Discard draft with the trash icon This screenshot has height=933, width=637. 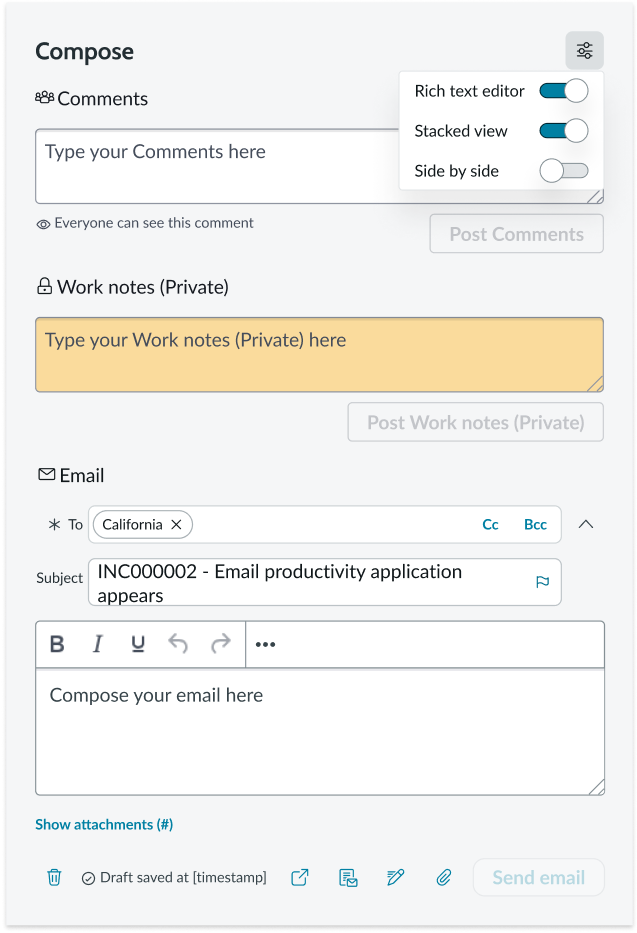pos(54,877)
